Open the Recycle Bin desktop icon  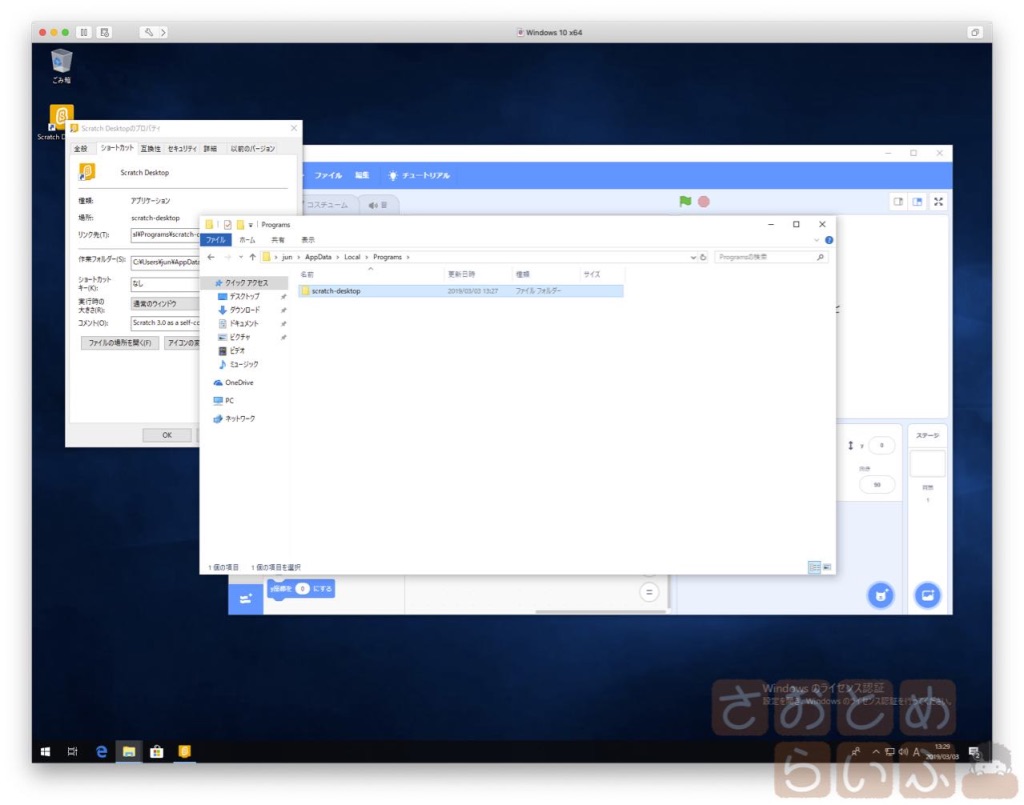click(x=61, y=66)
